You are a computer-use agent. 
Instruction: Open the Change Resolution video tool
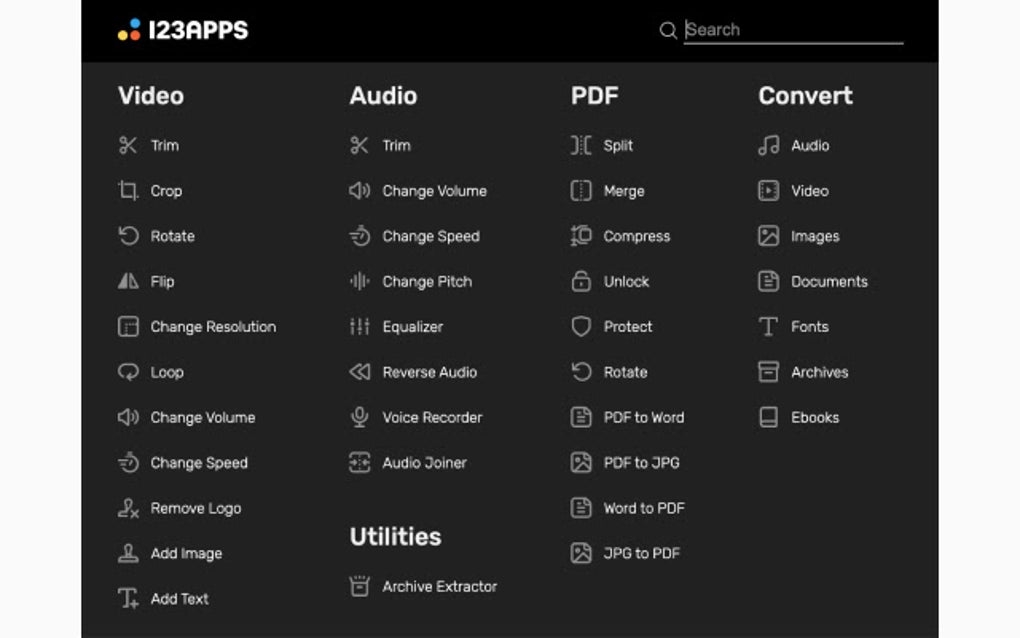213,327
